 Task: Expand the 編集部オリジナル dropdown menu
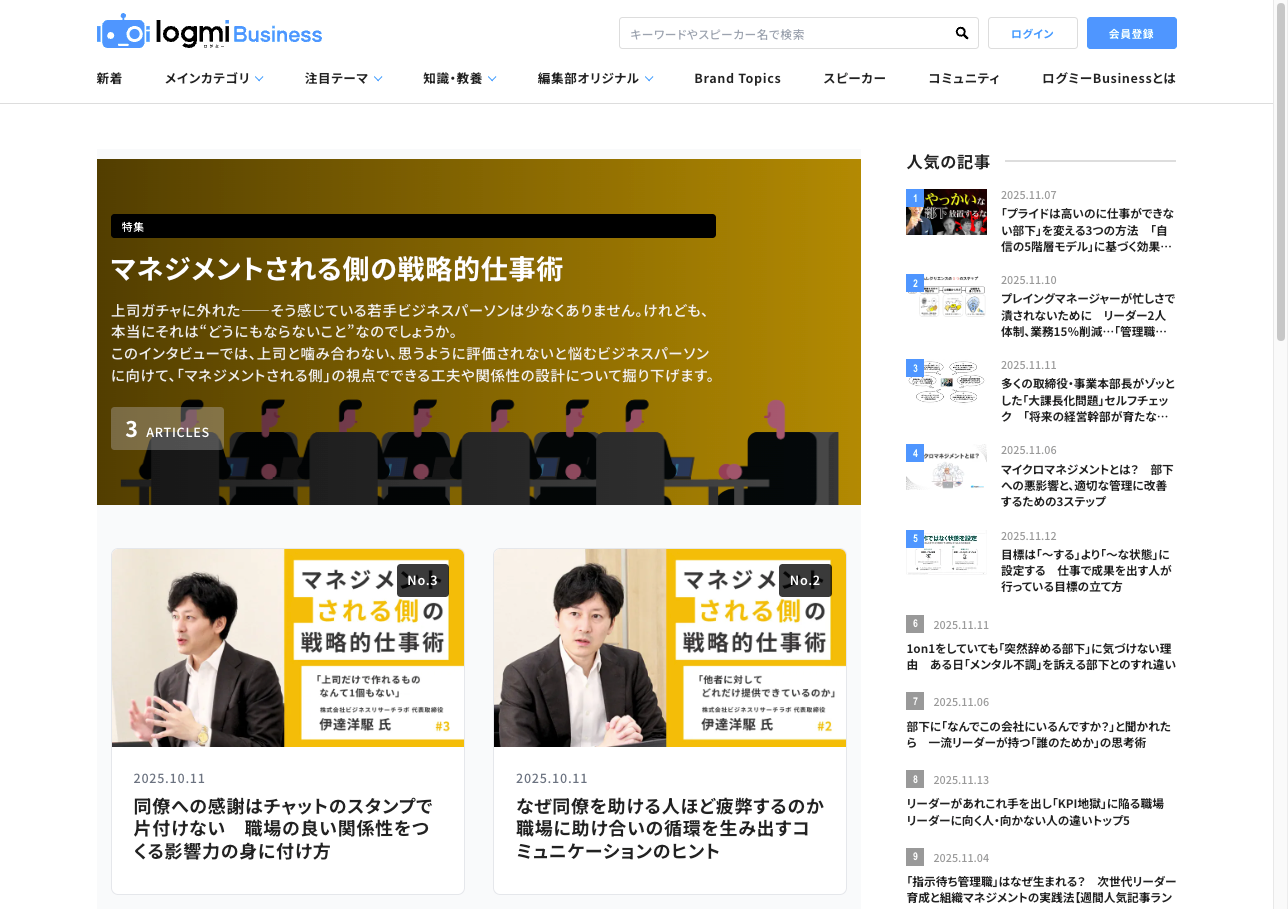[x=595, y=78]
